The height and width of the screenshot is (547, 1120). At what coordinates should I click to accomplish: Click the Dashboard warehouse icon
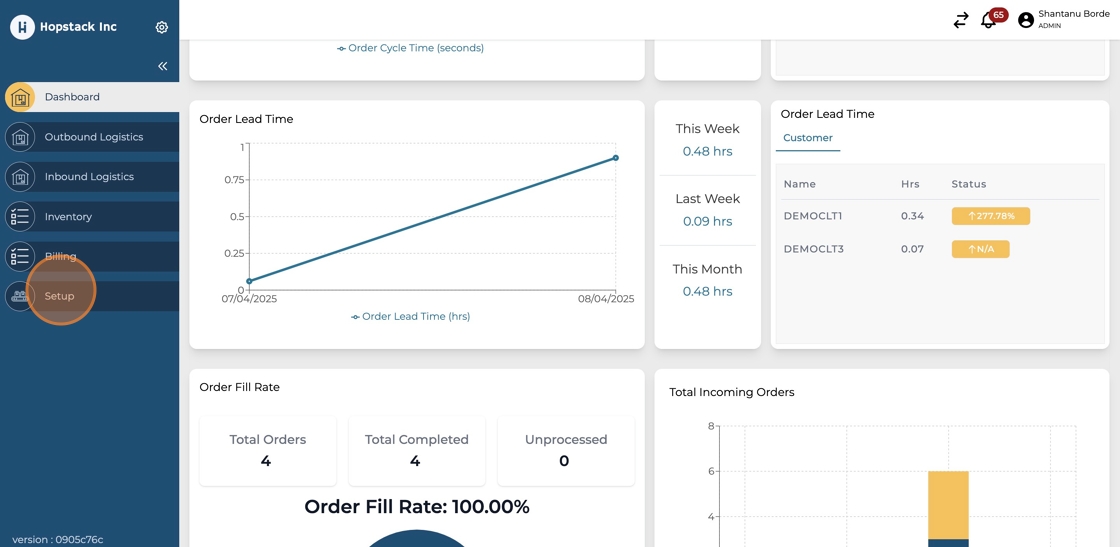pos(20,97)
